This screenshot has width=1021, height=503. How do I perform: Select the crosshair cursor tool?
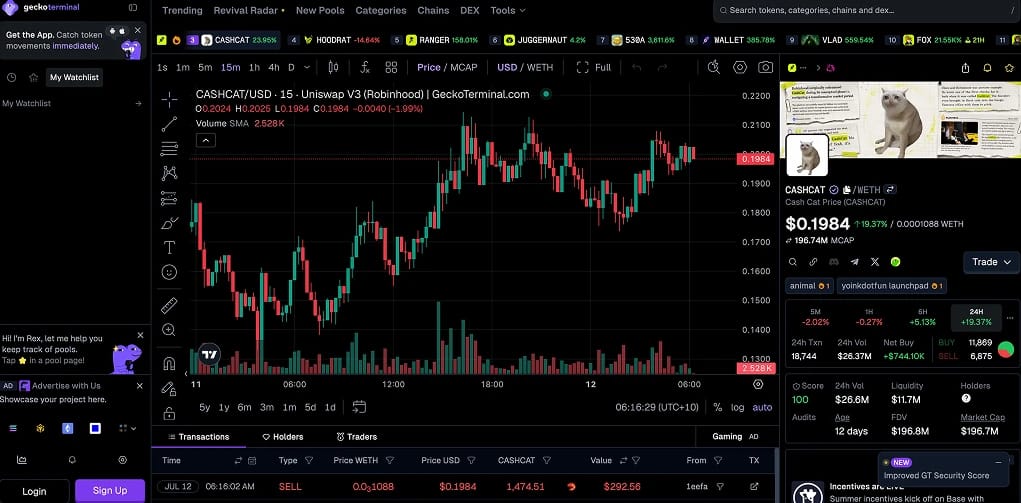tap(169, 100)
